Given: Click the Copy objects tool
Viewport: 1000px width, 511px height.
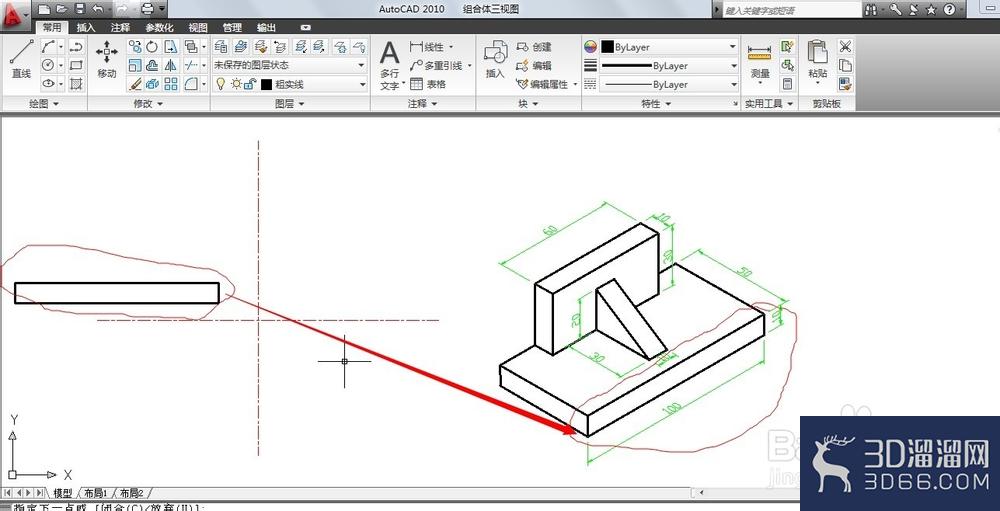Looking at the screenshot, I should 135,47.
